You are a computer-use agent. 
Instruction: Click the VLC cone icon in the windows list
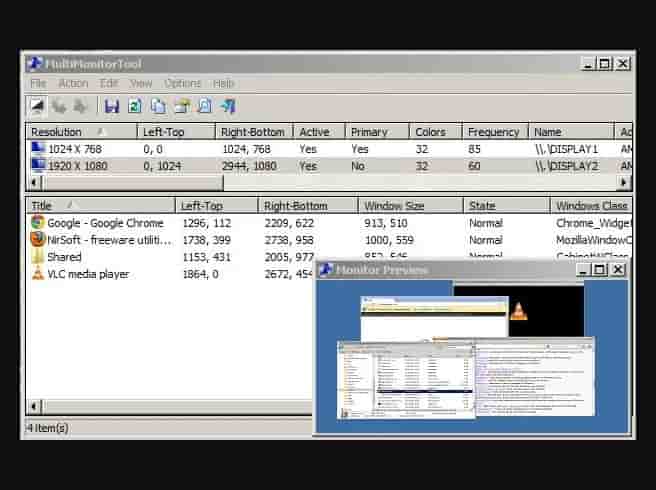point(38,273)
